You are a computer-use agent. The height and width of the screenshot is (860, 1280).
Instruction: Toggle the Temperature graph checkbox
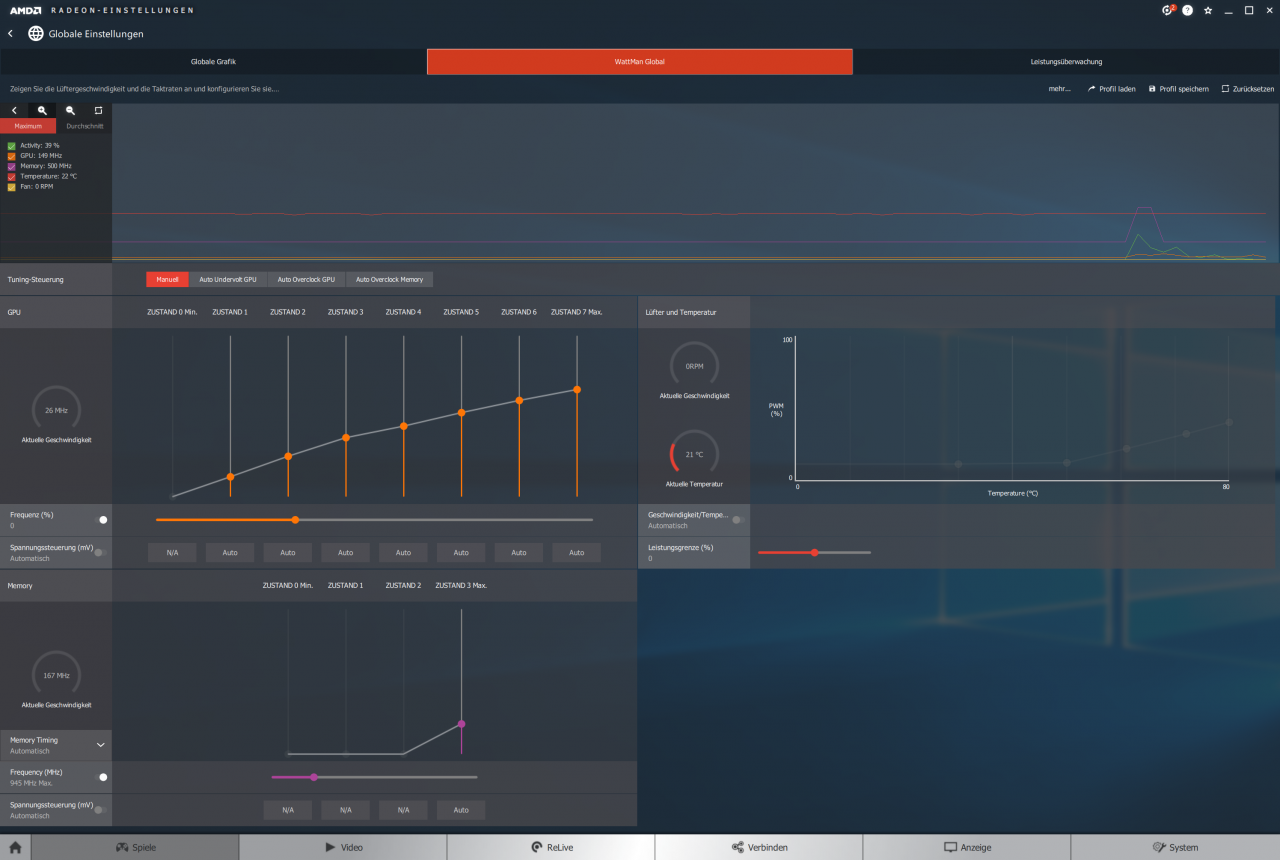pos(12,176)
